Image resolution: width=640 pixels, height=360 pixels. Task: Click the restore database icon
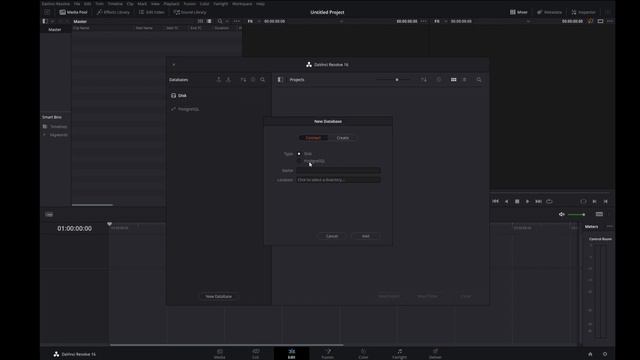click(229, 80)
